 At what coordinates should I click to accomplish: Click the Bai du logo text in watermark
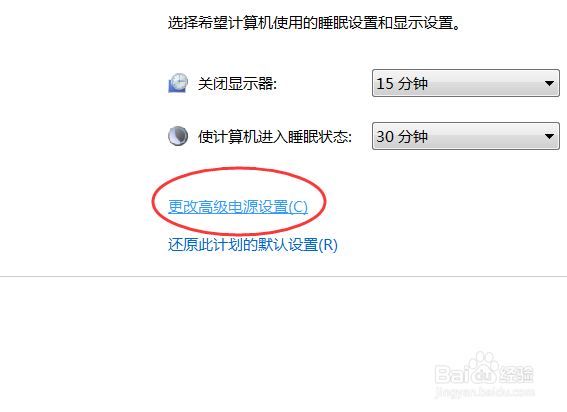[x=466, y=374]
